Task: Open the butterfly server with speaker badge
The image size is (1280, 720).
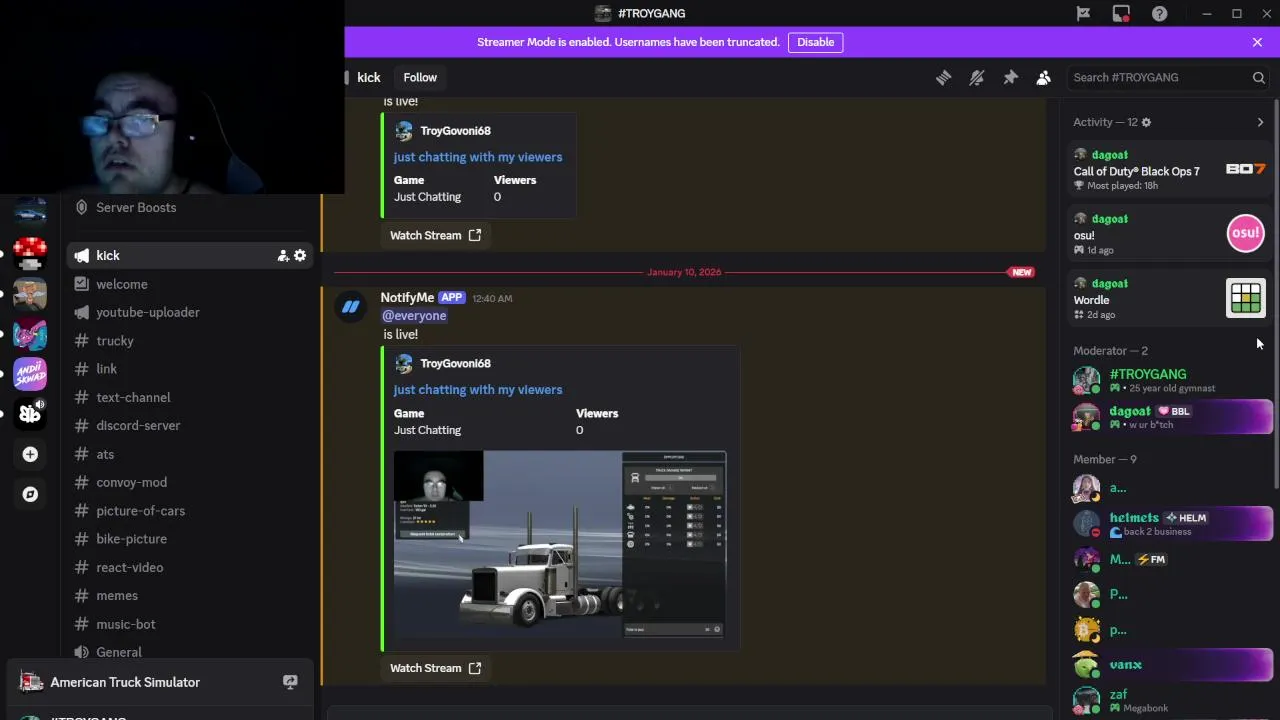Action: 30,413
